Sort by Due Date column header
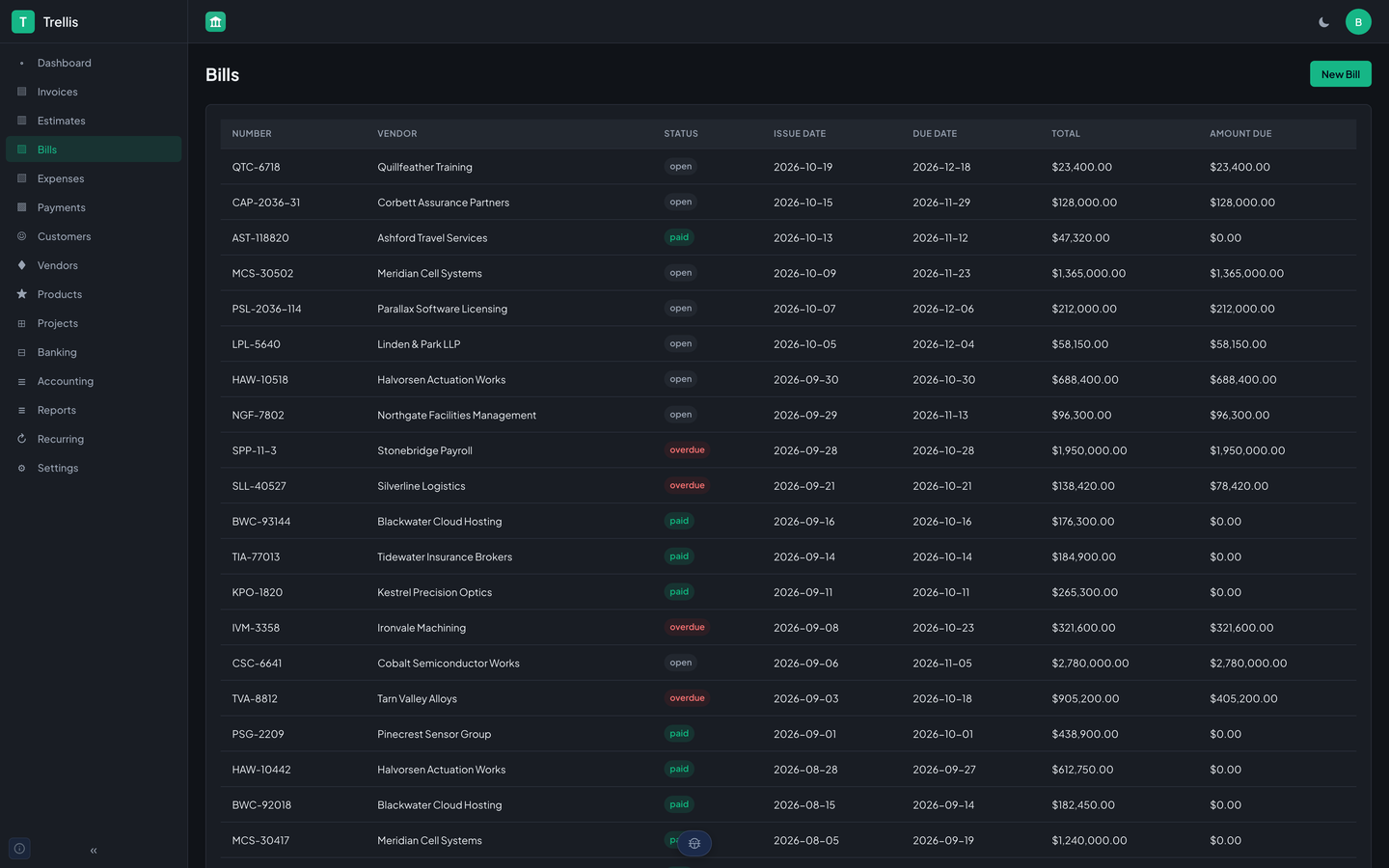Screen dimensions: 1389x868 point(935,134)
